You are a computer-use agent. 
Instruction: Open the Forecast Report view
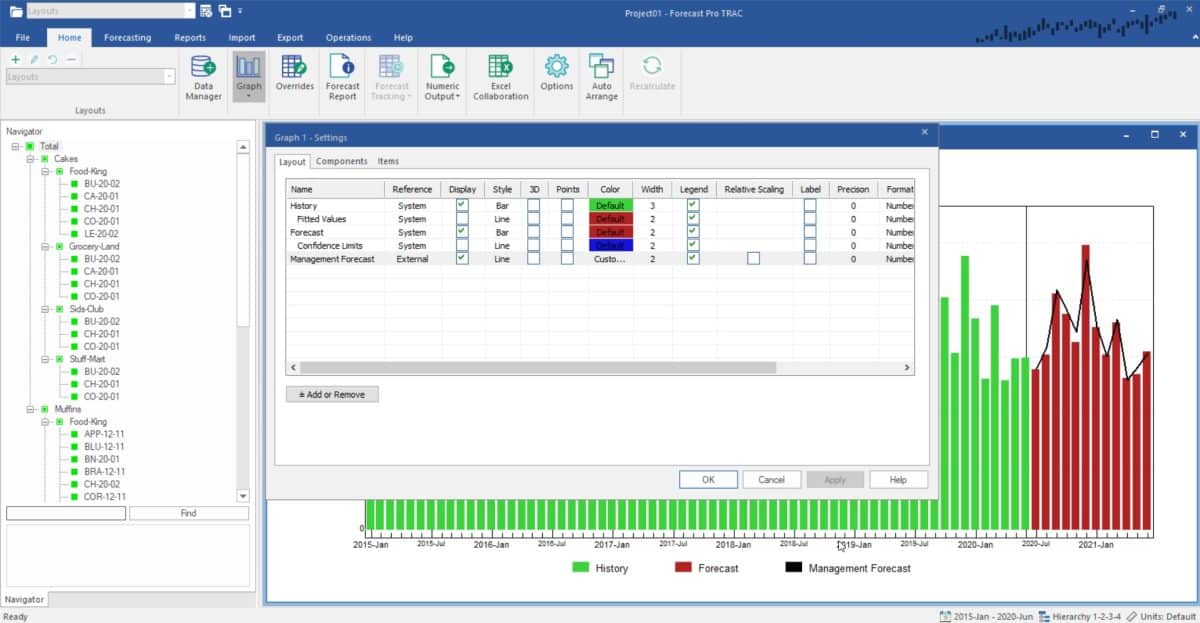(342, 76)
